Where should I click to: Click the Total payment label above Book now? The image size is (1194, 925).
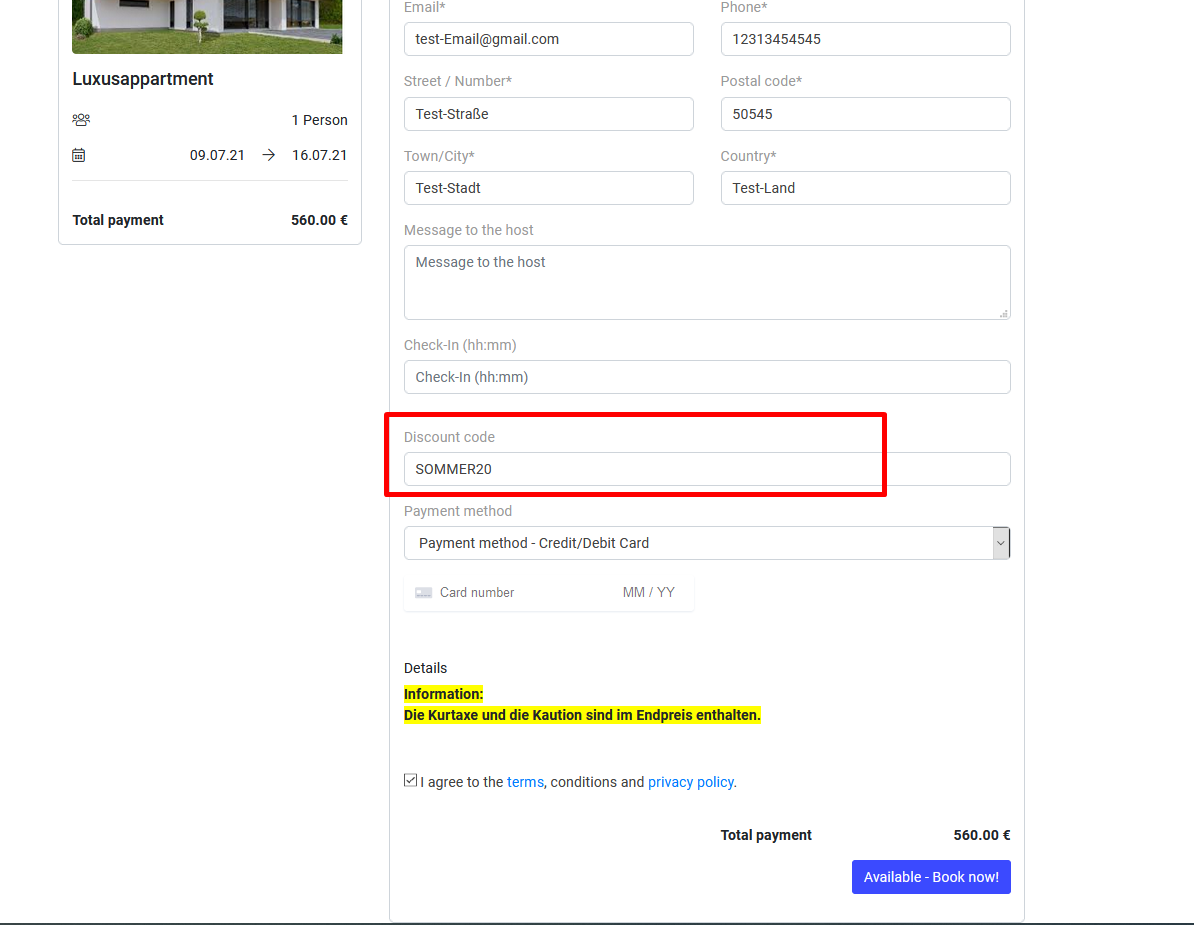coord(766,835)
